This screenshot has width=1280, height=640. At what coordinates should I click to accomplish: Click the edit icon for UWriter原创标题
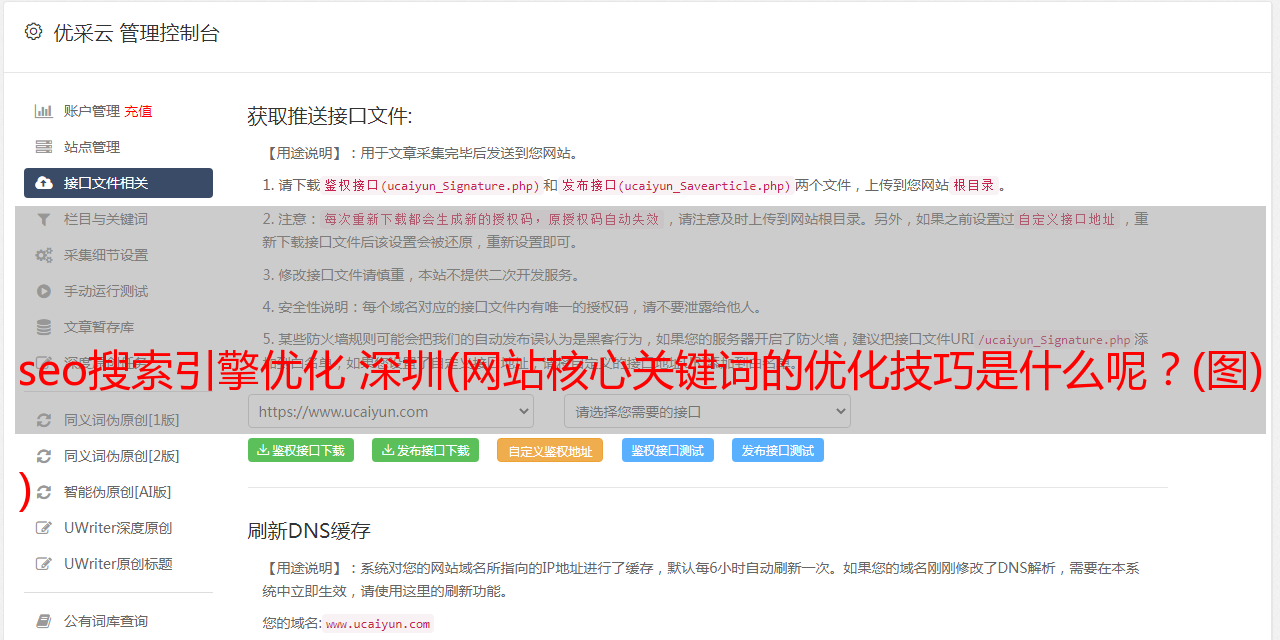44,564
